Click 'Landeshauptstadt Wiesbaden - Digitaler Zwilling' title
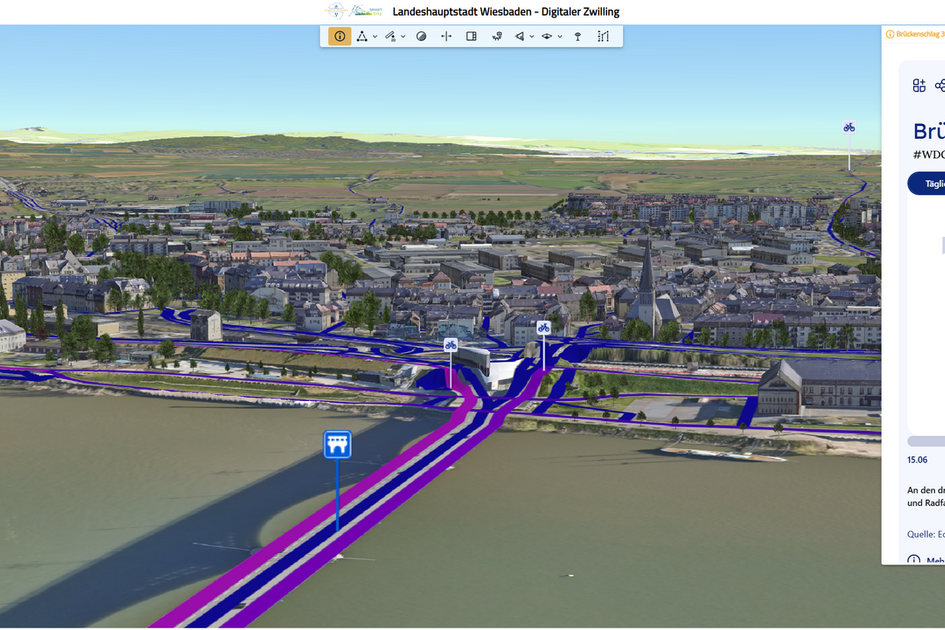Viewport: 945px width, 630px height. point(506,11)
